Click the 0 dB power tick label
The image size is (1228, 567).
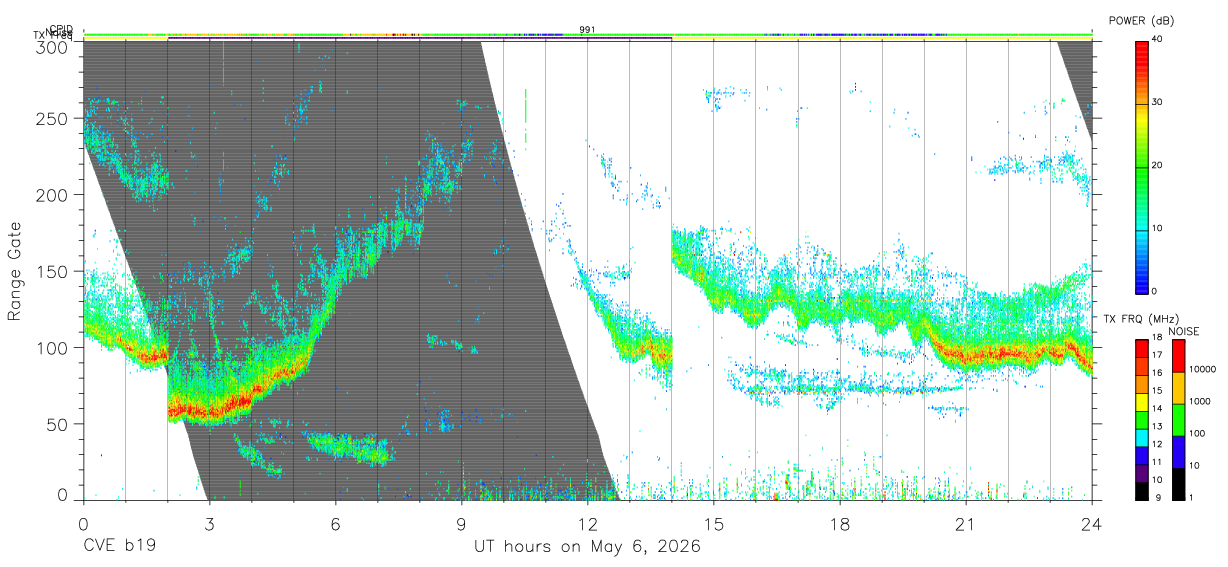point(1155,291)
